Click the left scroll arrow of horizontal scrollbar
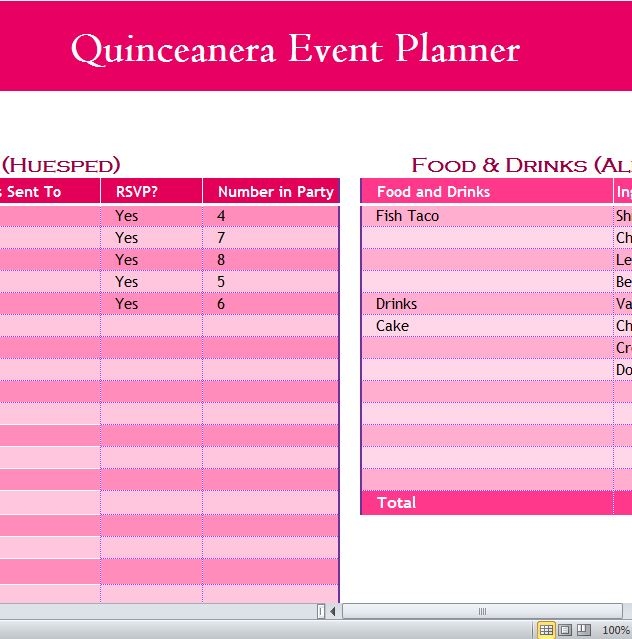The height and width of the screenshot is (639, 632). (x=334, y=611)
